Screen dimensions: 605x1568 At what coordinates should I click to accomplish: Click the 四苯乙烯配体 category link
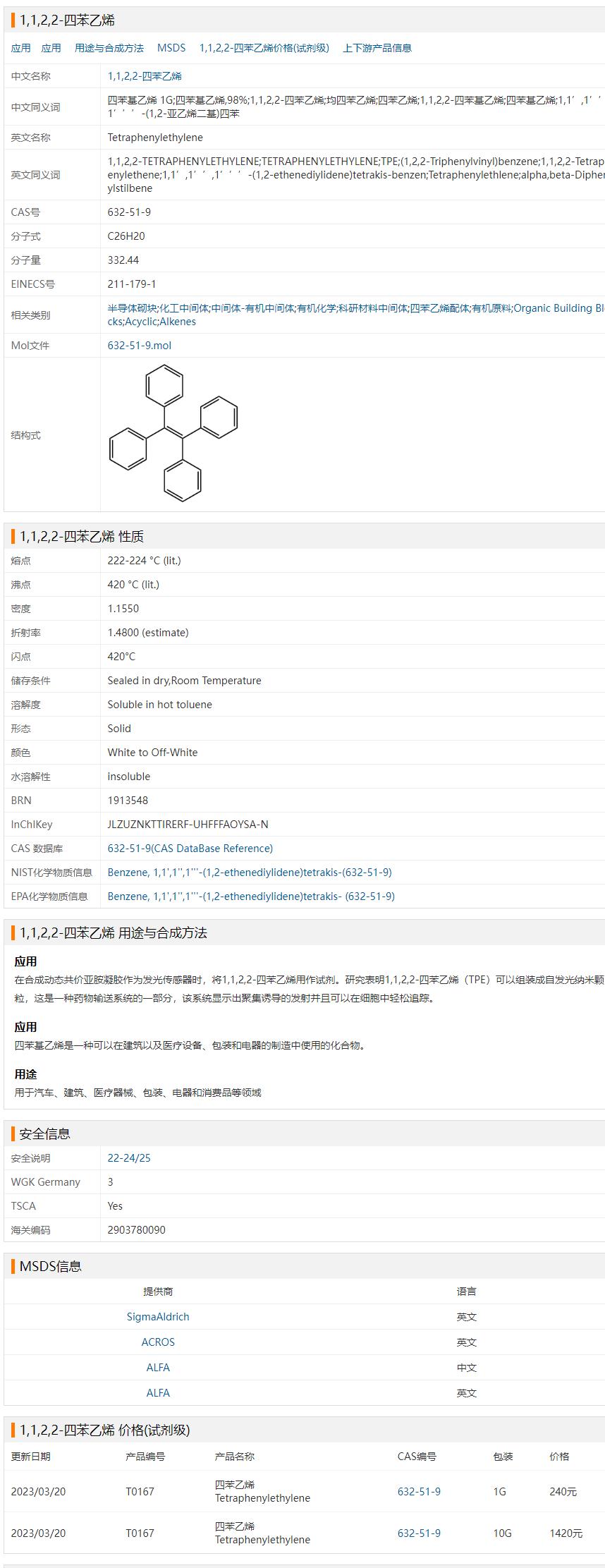click(x=439, y=308)
